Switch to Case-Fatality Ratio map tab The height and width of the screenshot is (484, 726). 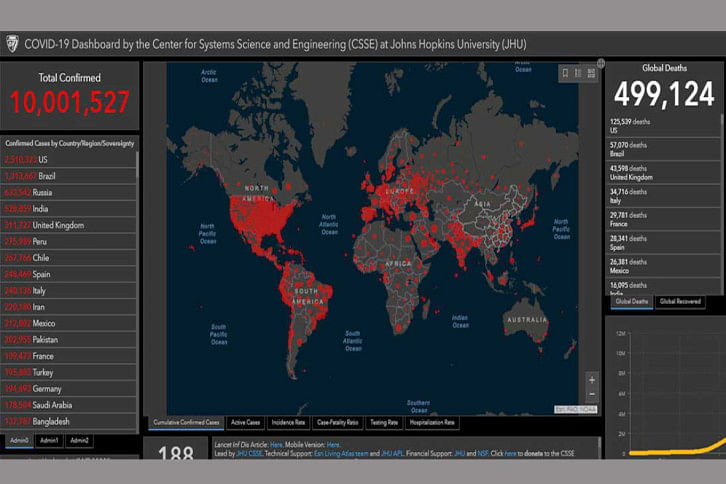(338, 422)
